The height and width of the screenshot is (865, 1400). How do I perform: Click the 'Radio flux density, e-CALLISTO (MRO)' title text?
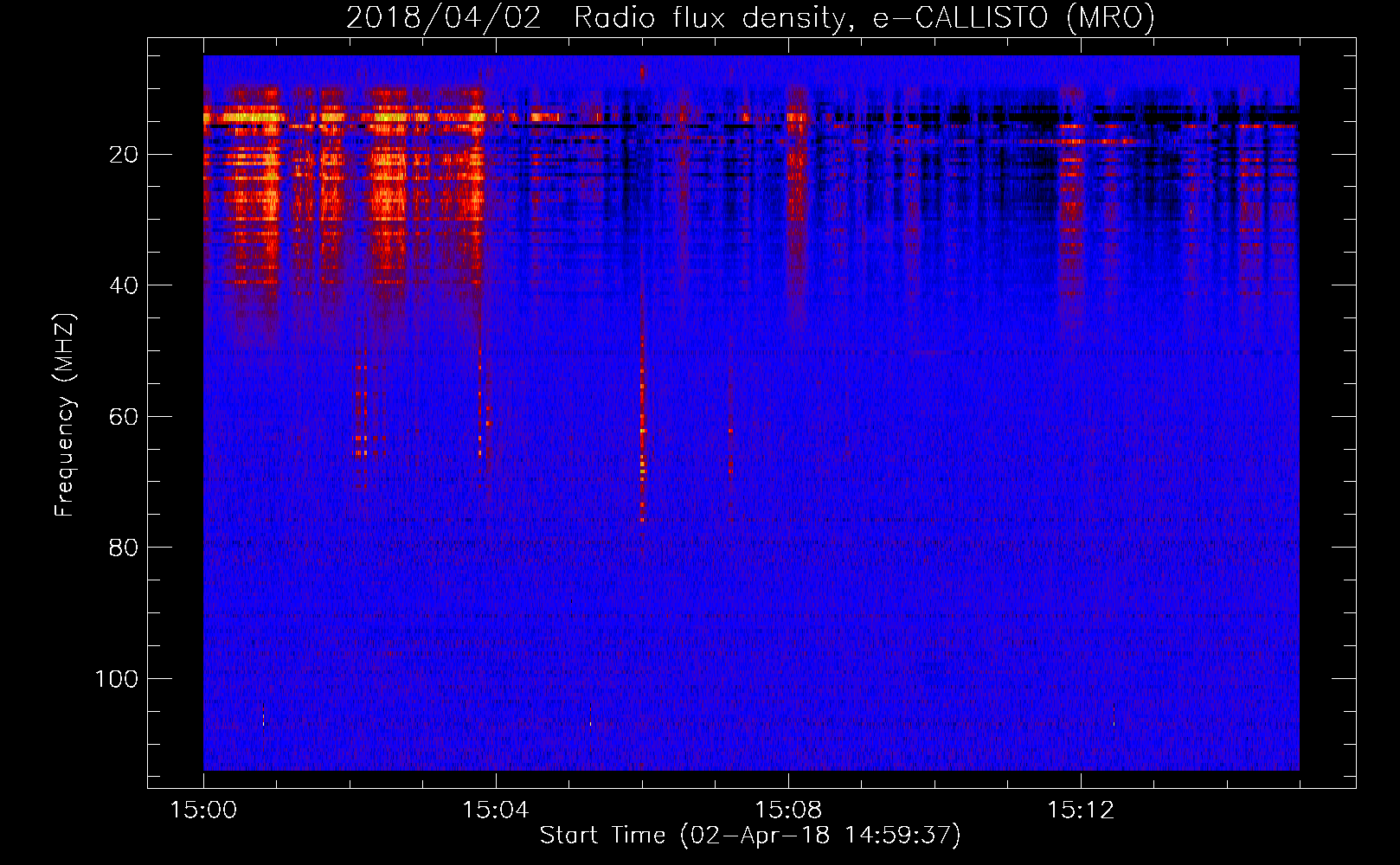pyautogui.click(x=864, y=17)
